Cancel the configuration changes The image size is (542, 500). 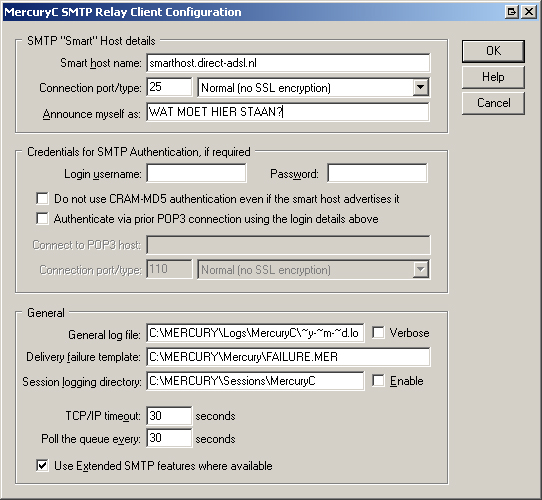pos(493,103)
